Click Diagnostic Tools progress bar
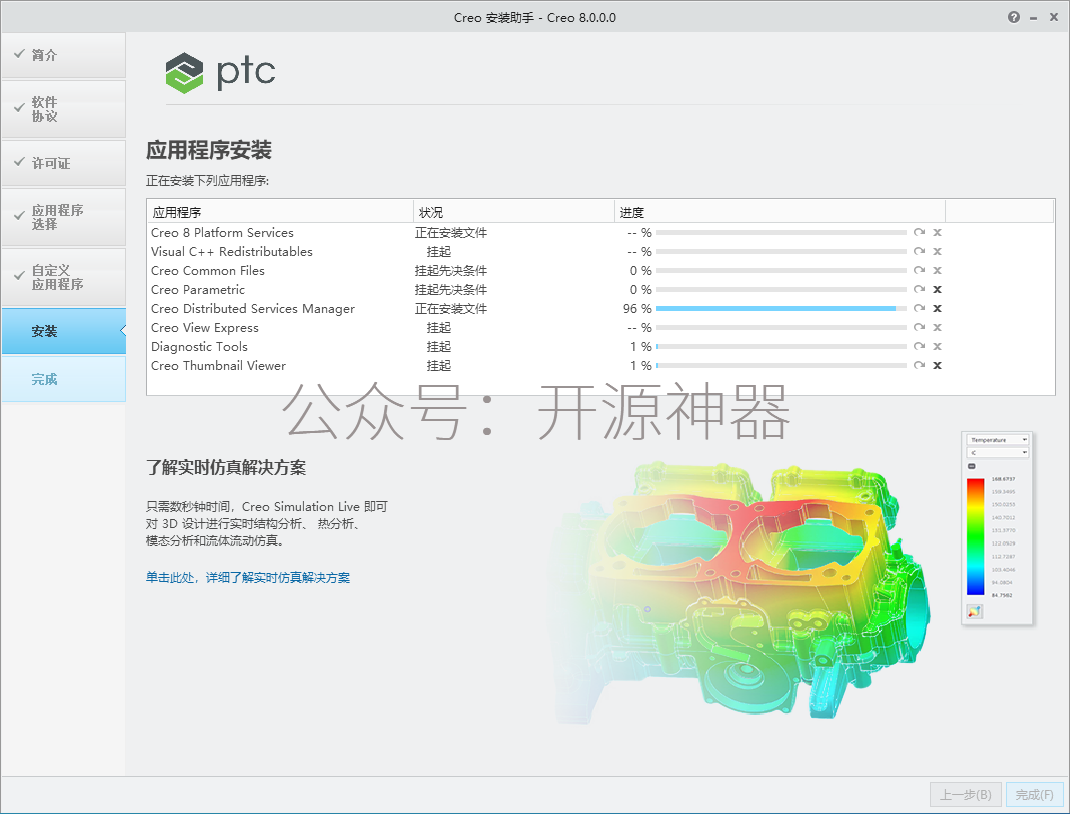The height and width of the screenshot is (814, 1070). (781, 347)
